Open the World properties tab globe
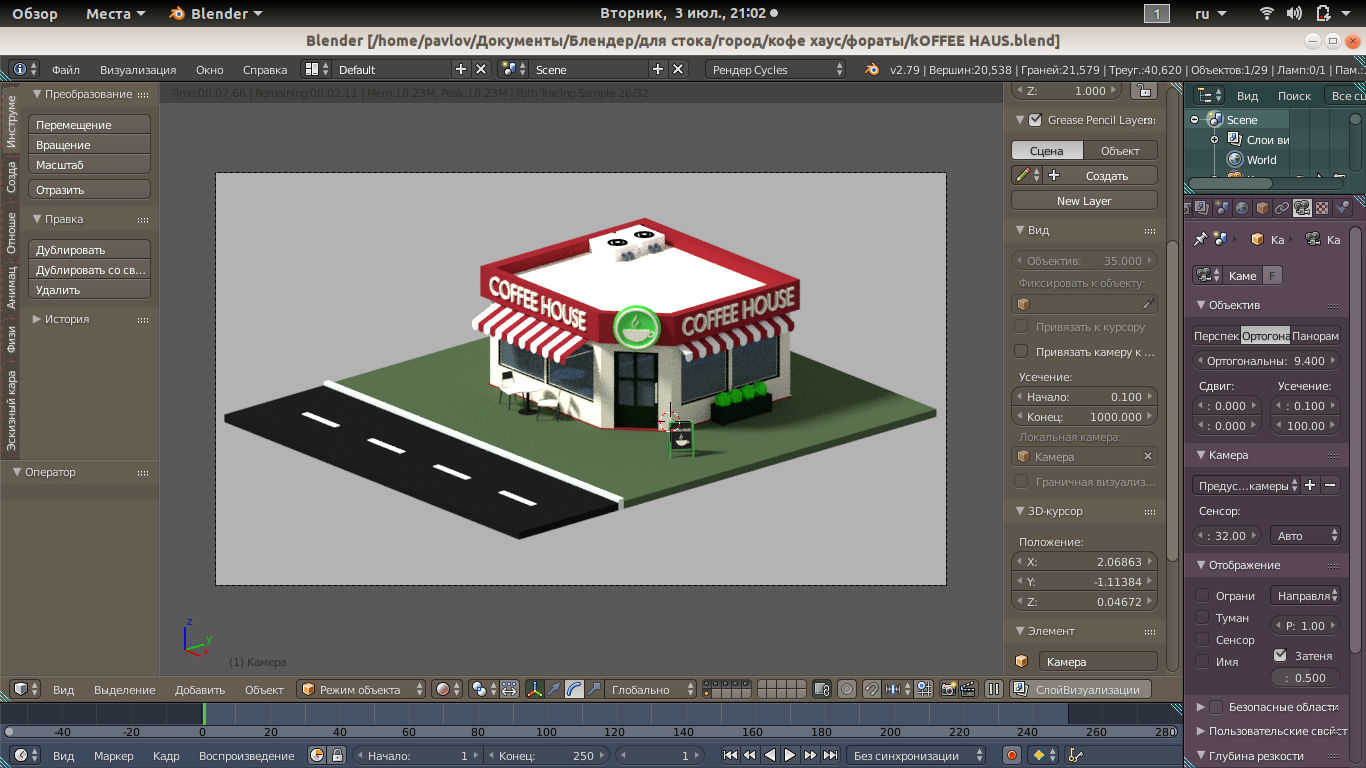This screenshot has height=768, width=1366. tap(1242, 208)
